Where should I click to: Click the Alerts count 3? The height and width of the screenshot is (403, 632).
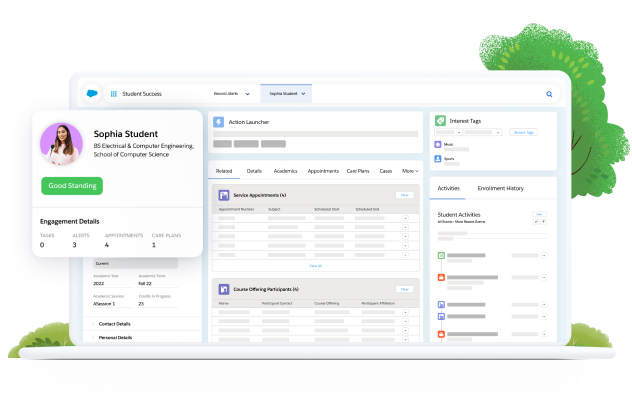pos(74,245)
